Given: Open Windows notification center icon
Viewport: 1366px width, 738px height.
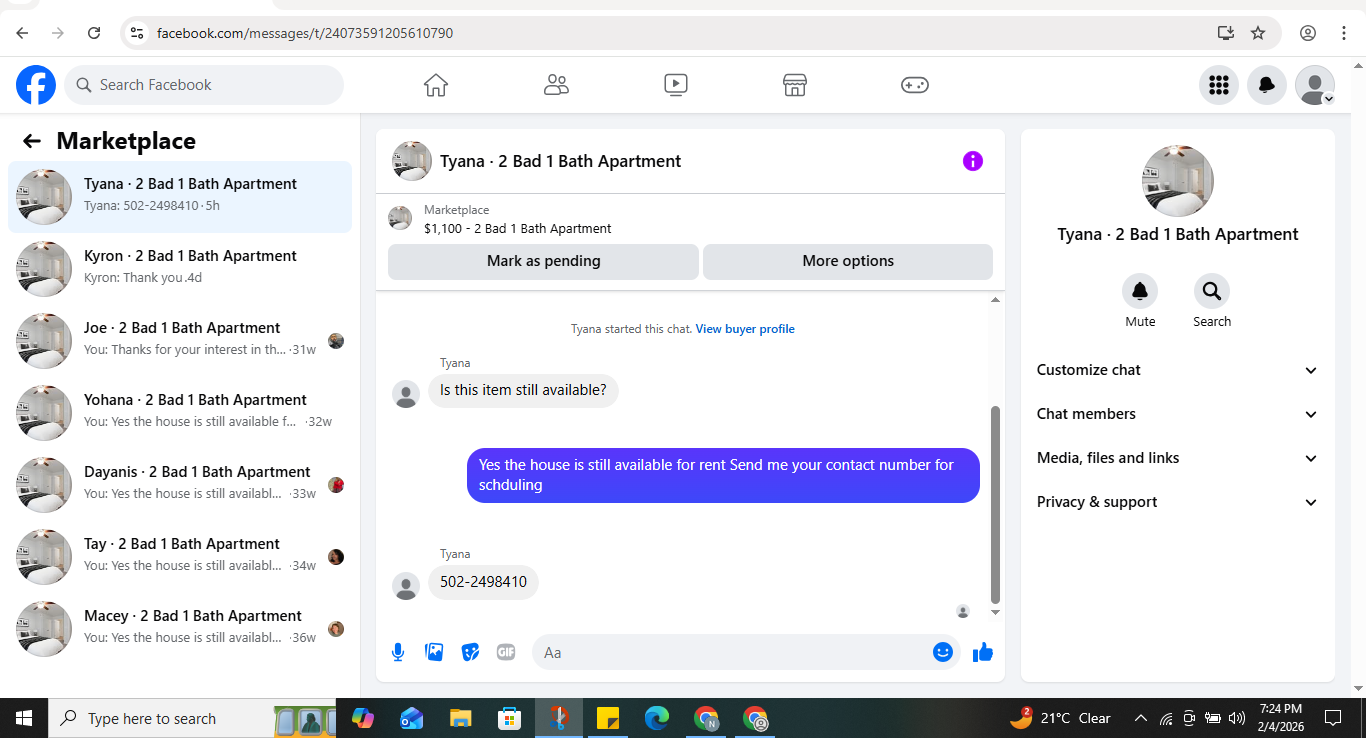Looking at the screenshot, I should [1333, 718].
